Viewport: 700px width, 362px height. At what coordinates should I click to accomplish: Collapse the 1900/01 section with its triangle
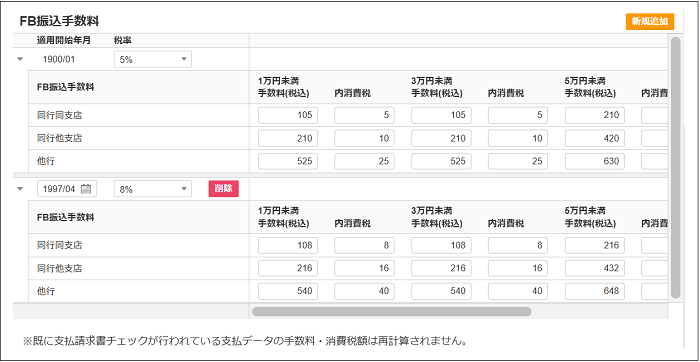(x=20, y=59)
